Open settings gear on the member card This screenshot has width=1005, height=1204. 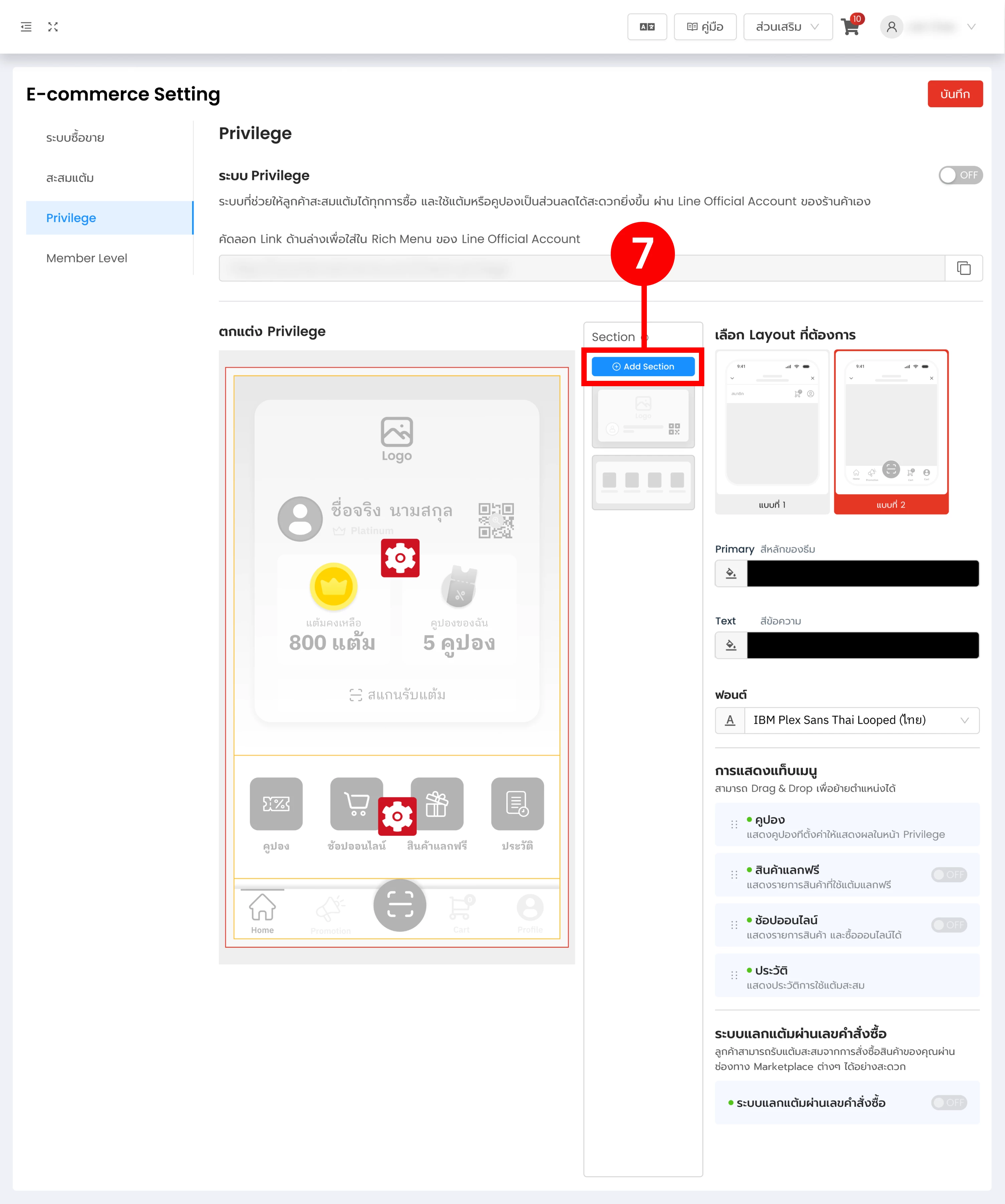click(400, 558)
